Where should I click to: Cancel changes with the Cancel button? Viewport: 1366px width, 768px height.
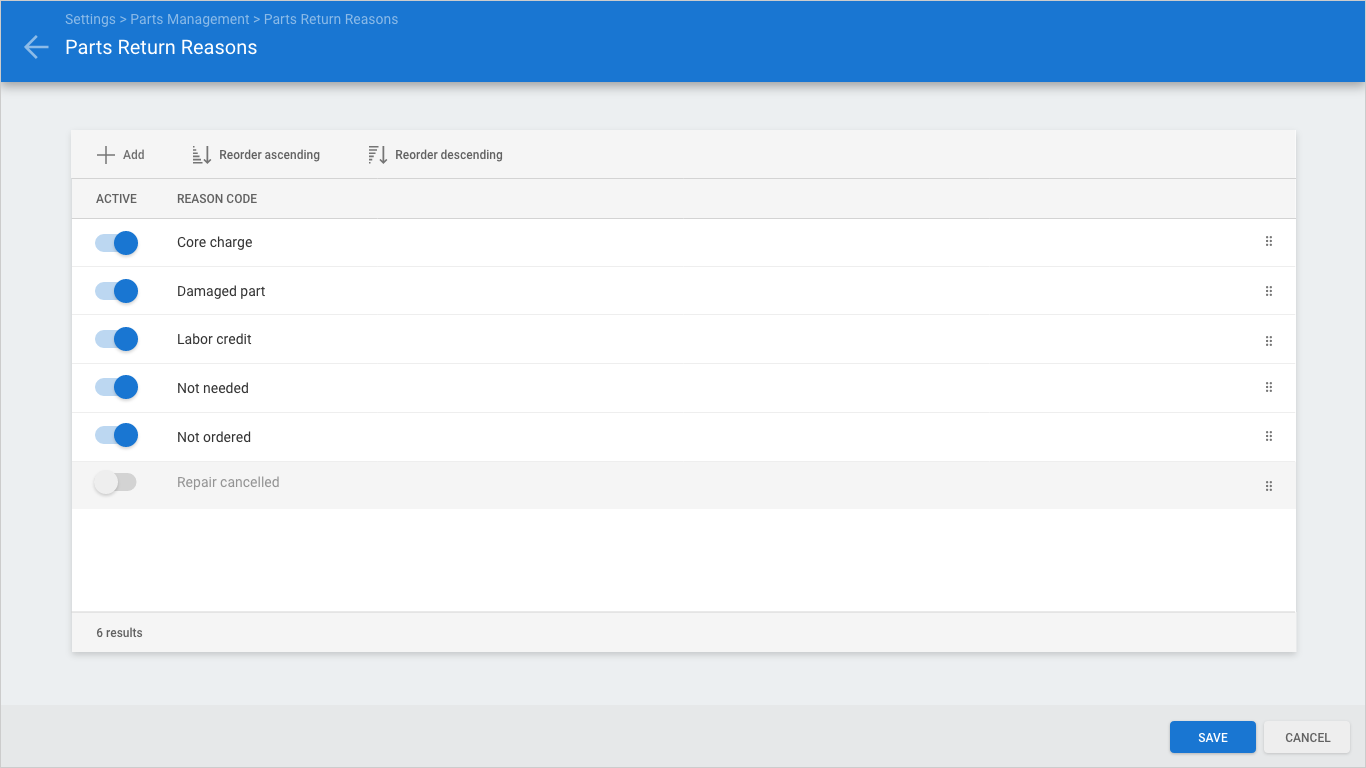[x=1307, y=737]
